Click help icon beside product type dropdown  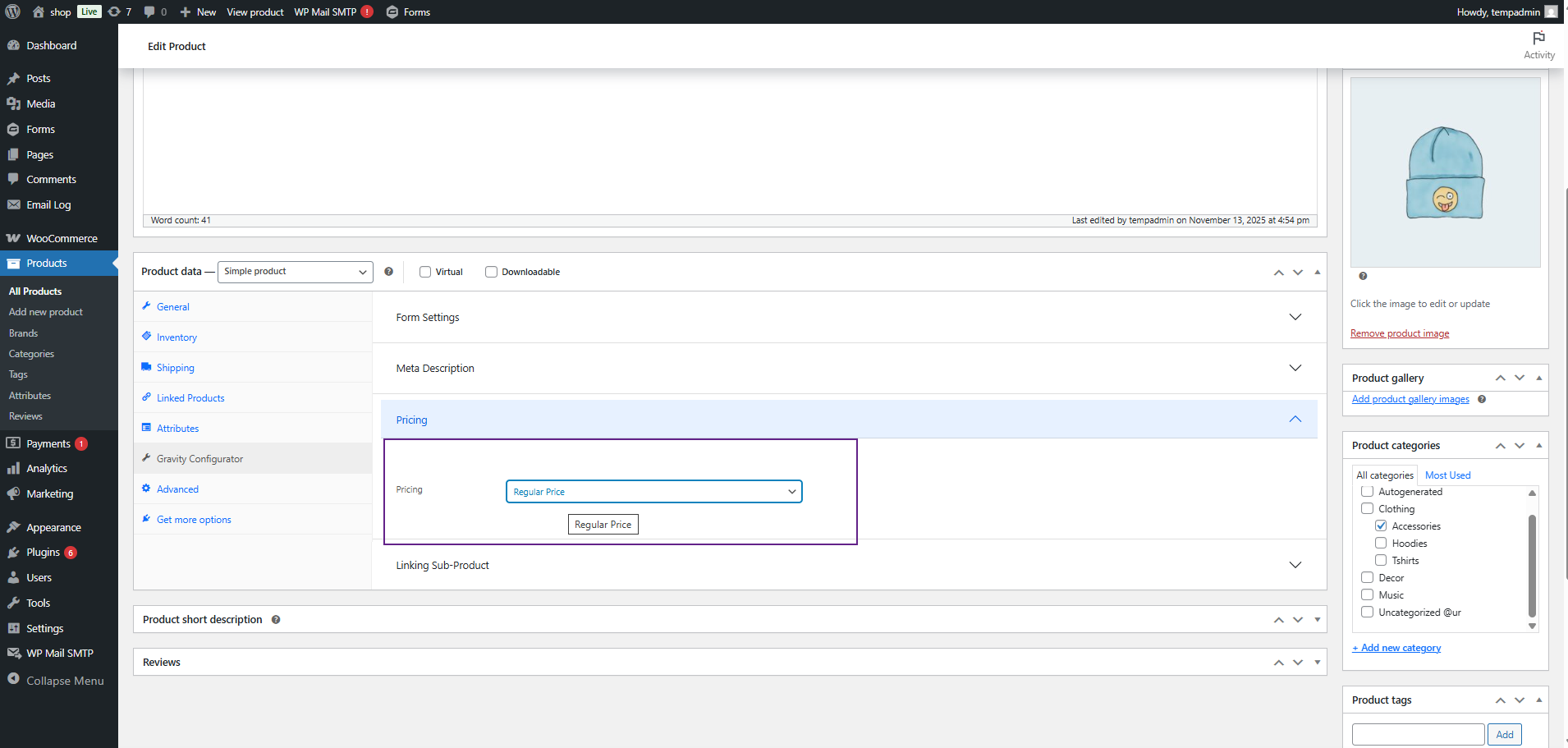tap(388, 272)
